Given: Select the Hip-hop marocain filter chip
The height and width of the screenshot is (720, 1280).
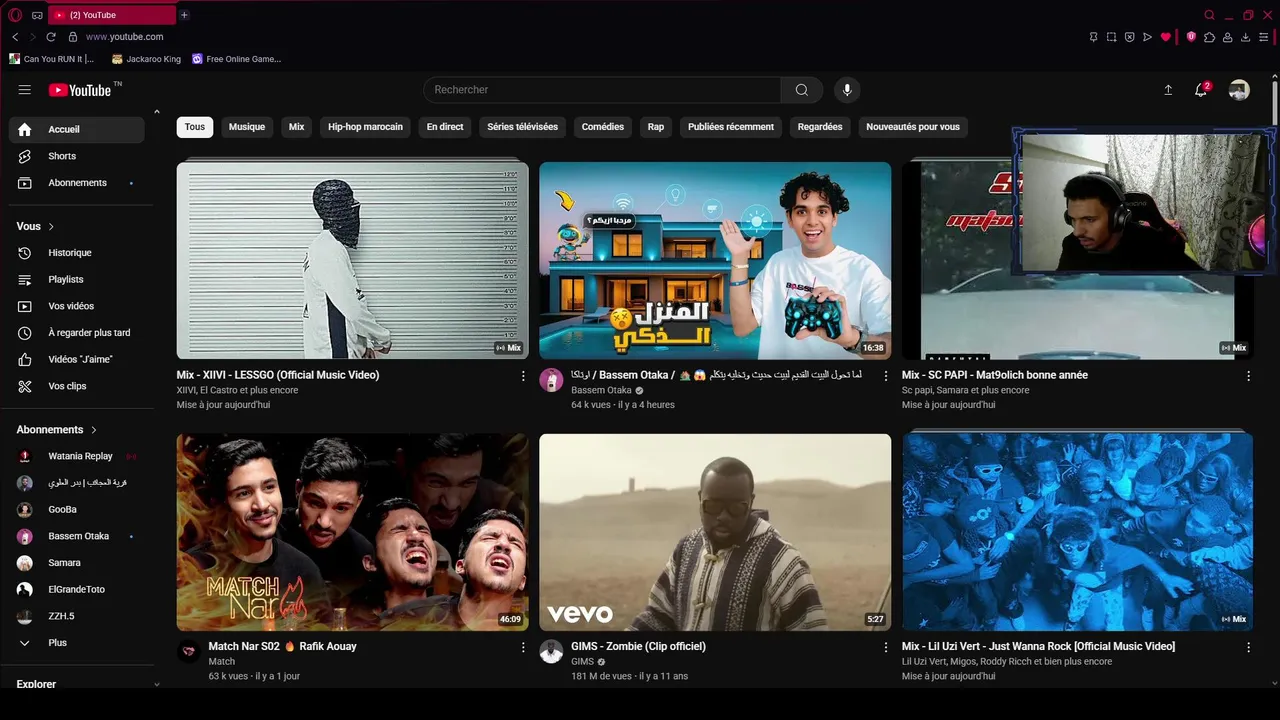Looking at the screenshot, I should pos(365,127).
